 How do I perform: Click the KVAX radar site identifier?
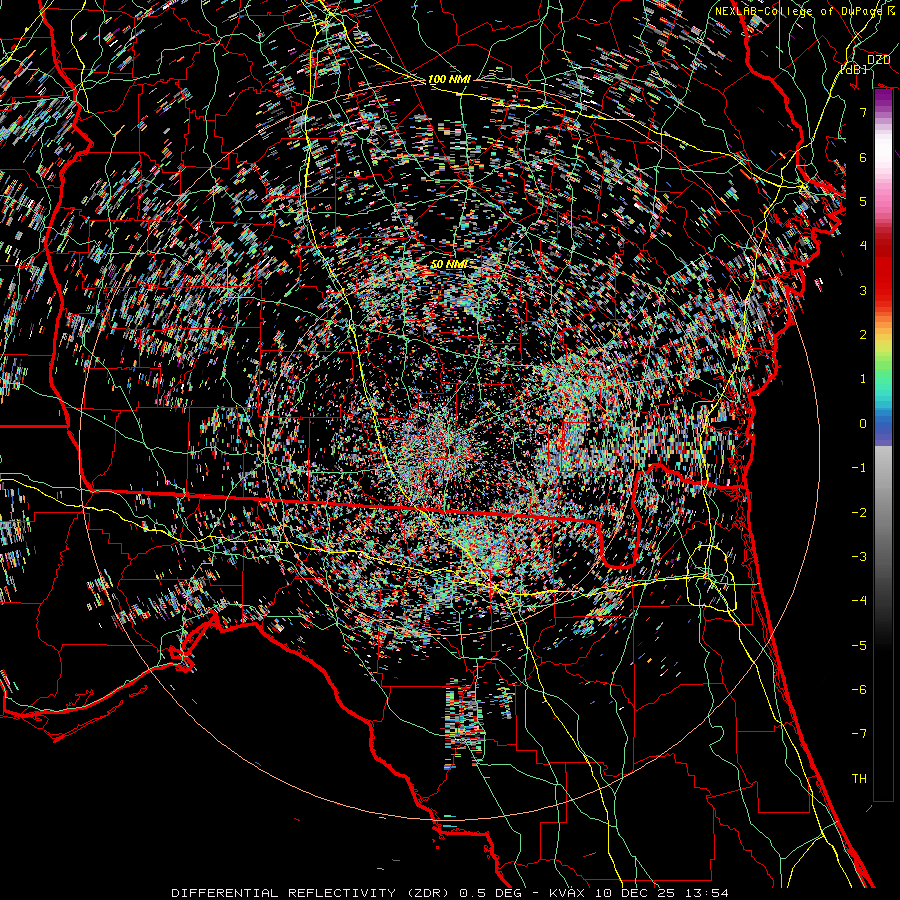coord(569,893)
